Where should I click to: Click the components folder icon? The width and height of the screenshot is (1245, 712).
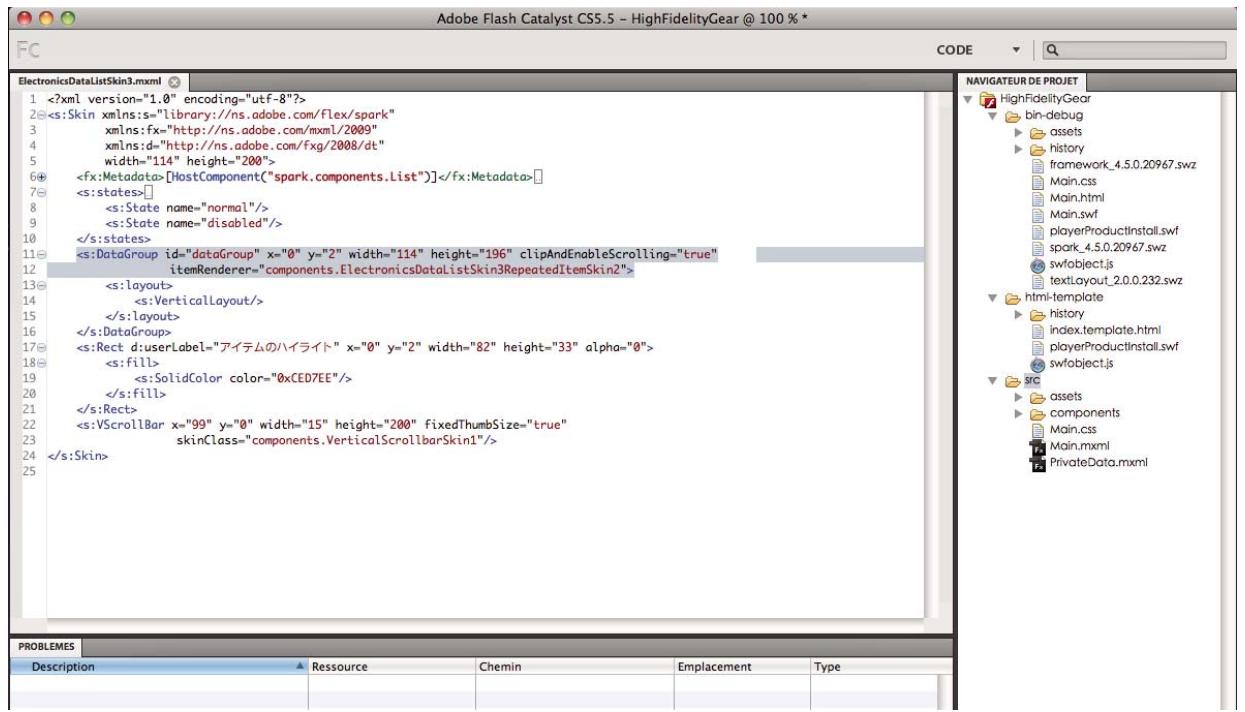coord(1038,412)
